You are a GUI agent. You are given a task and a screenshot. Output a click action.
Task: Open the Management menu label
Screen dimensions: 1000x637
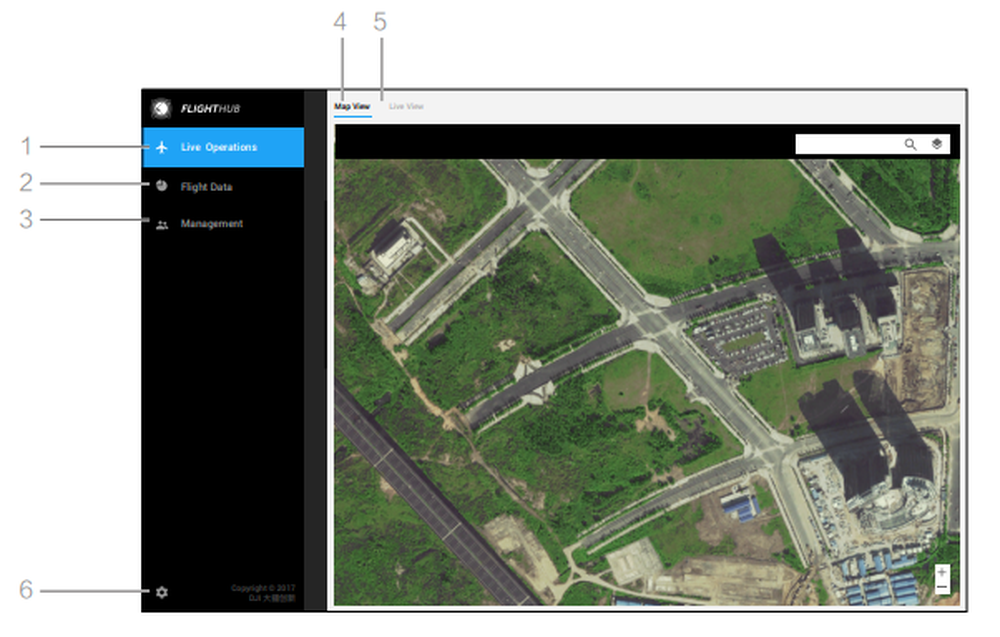pyautogui.click(x=211, y=224)
